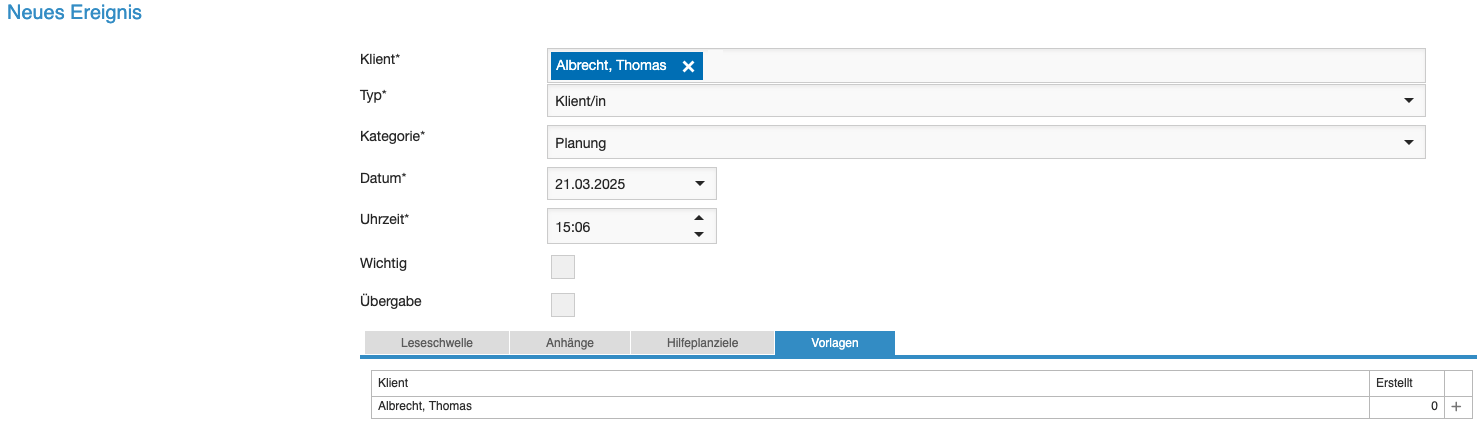This screenshot has height=426, width=1477.
Task: Switch to the Hilfeplanziele tab
Action: click(x=702, y=343)
